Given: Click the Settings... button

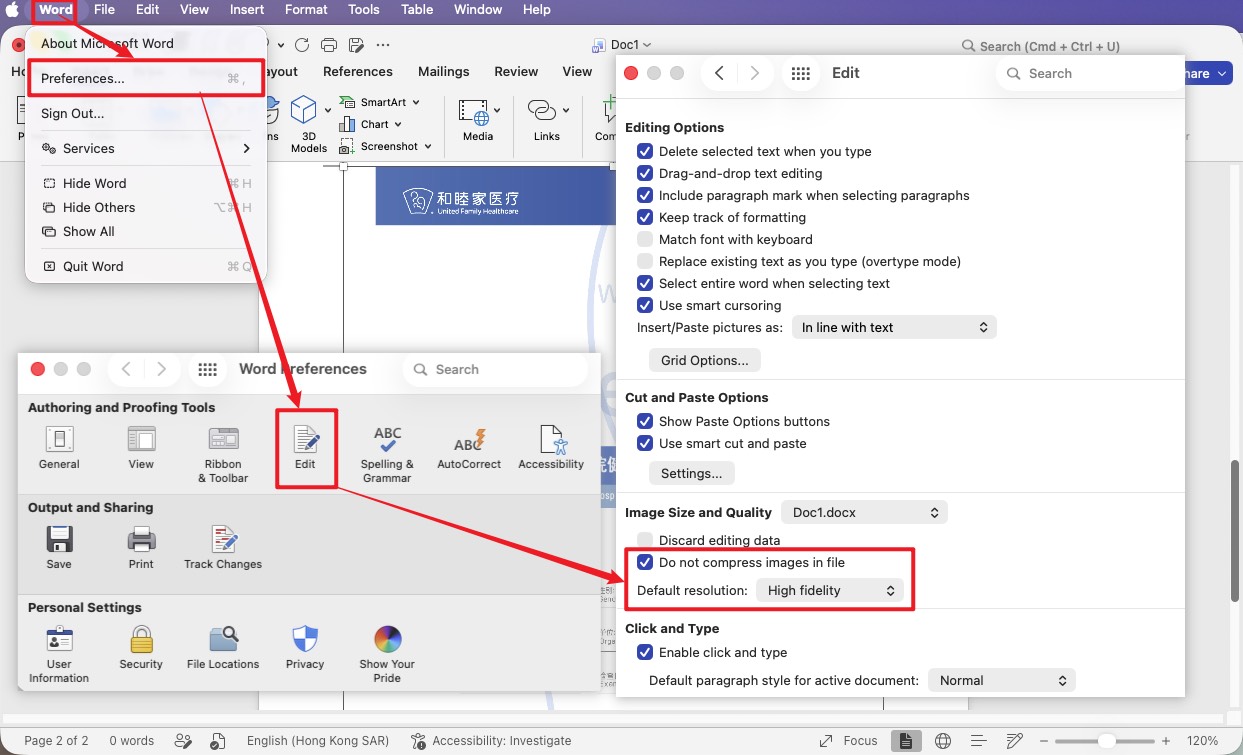Looking at the screenshot, I should coord(692,473).
